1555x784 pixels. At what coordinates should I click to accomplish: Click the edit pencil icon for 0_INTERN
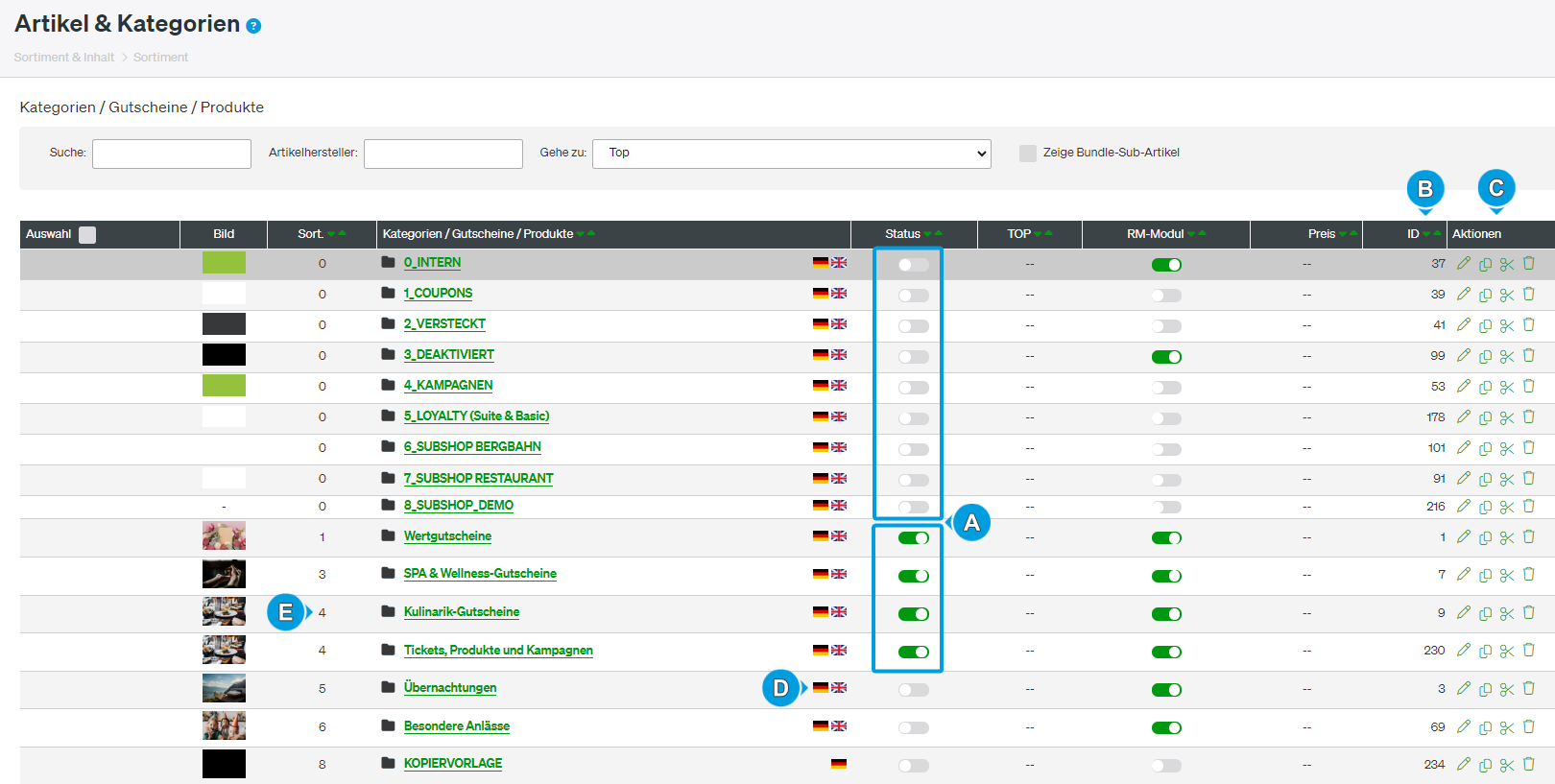[x=1463, y=263]
